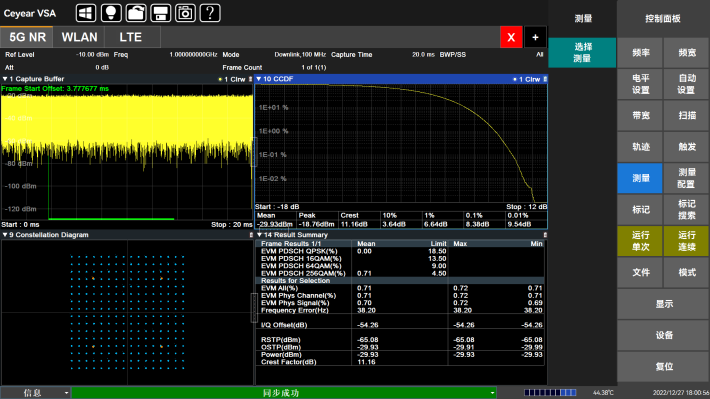Click the CCDF 1 Clrw trace indicator
The image size is (710, 399).
pyautogui.click(x=527, y=79)
